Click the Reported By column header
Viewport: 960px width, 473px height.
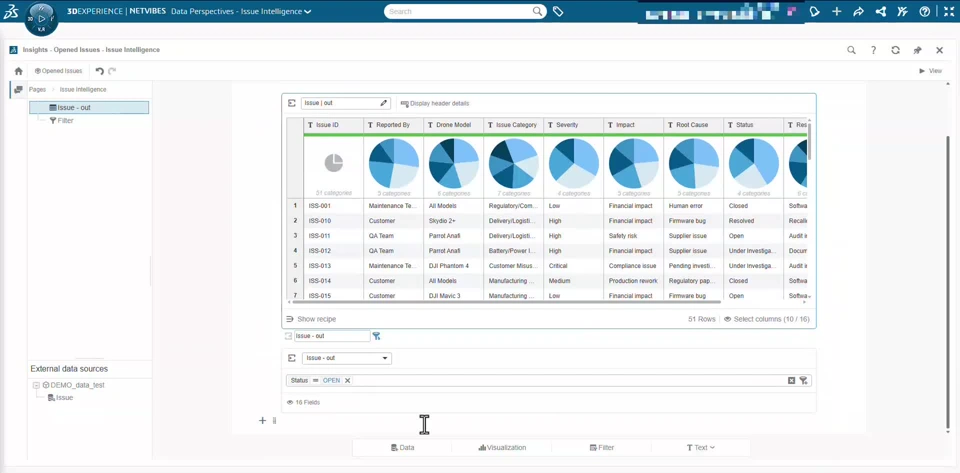coord(394,125)
